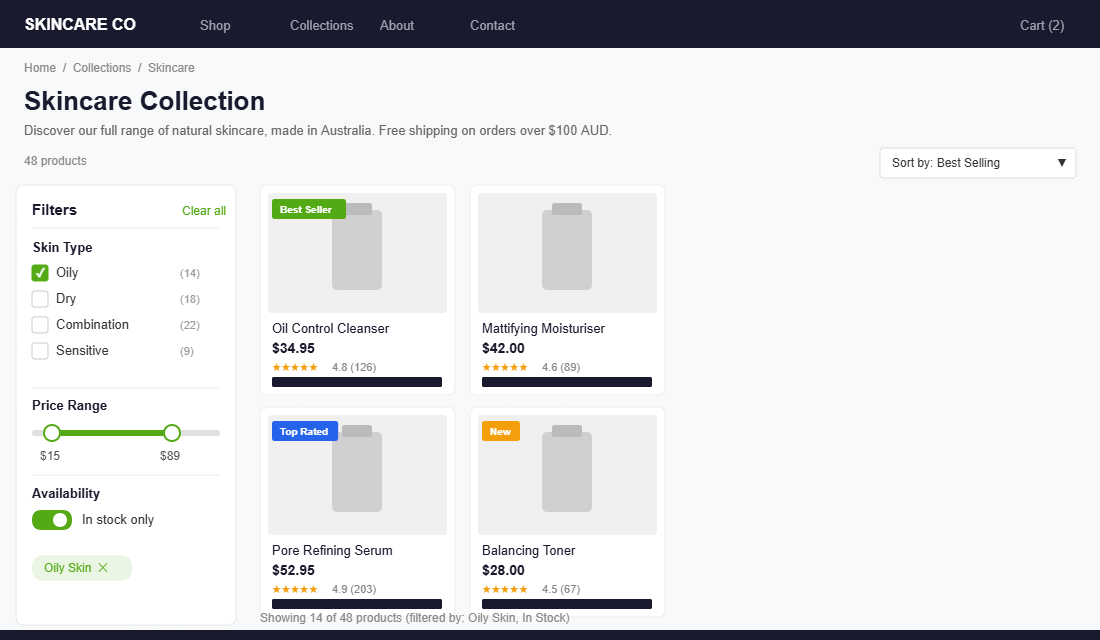The image size is (1100, 640).
Task: Click the Top Rated badge
Action: click(304, 431)
